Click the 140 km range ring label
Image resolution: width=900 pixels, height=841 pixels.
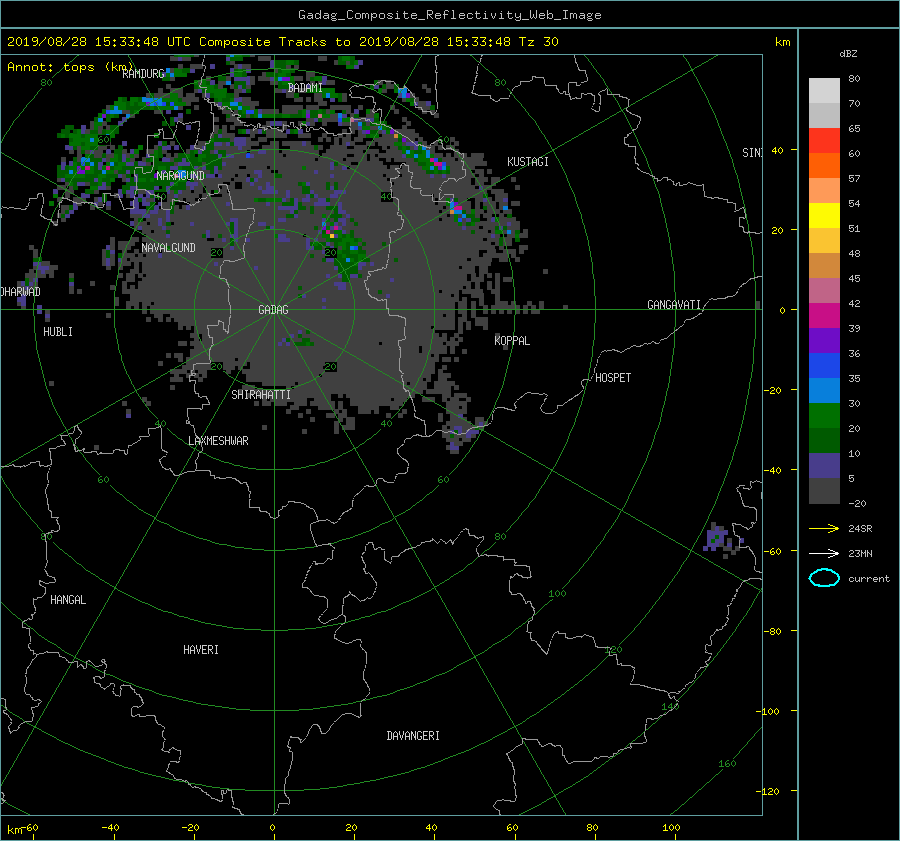point(670,707)
